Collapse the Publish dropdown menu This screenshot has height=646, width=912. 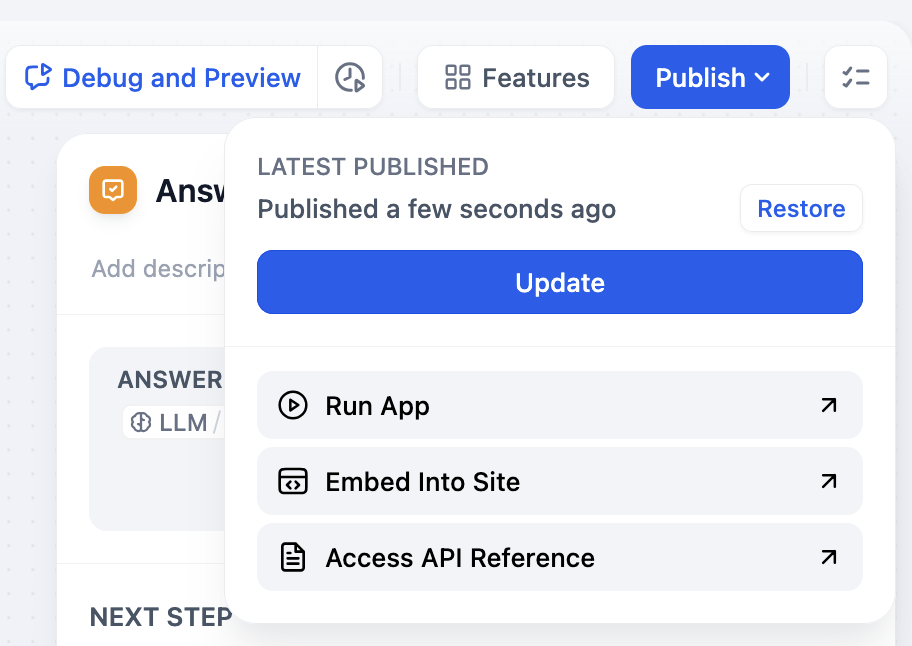710,77
